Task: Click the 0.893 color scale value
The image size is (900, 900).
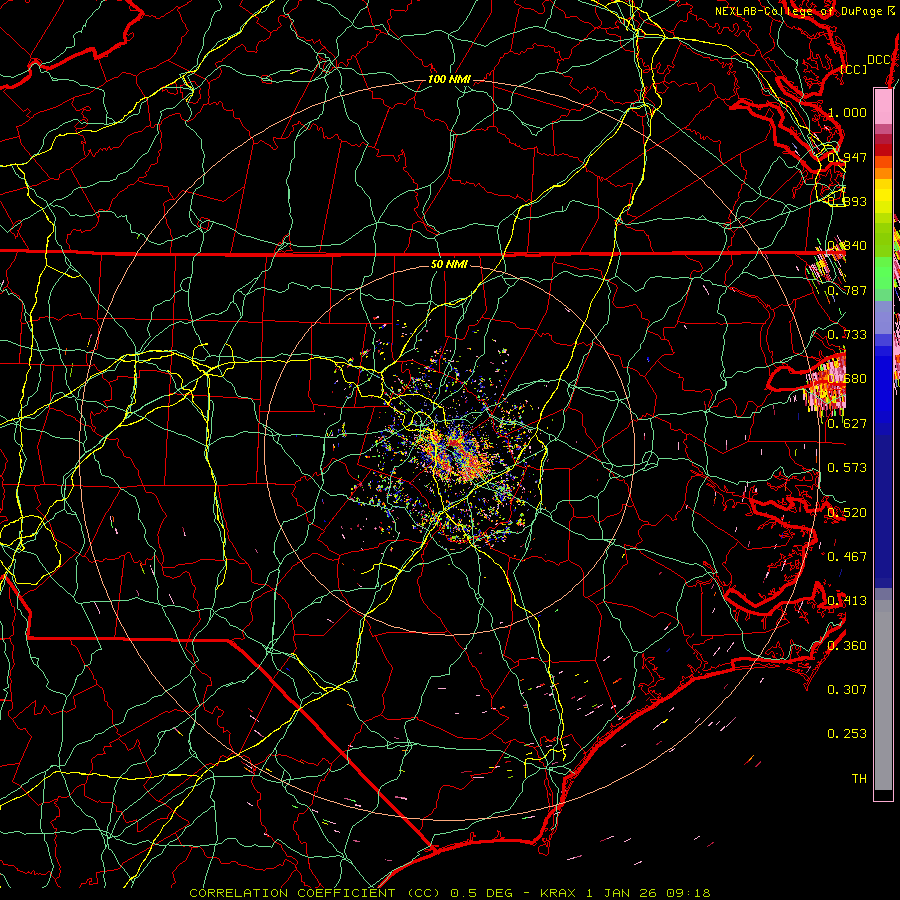Action: coord(847,201)
